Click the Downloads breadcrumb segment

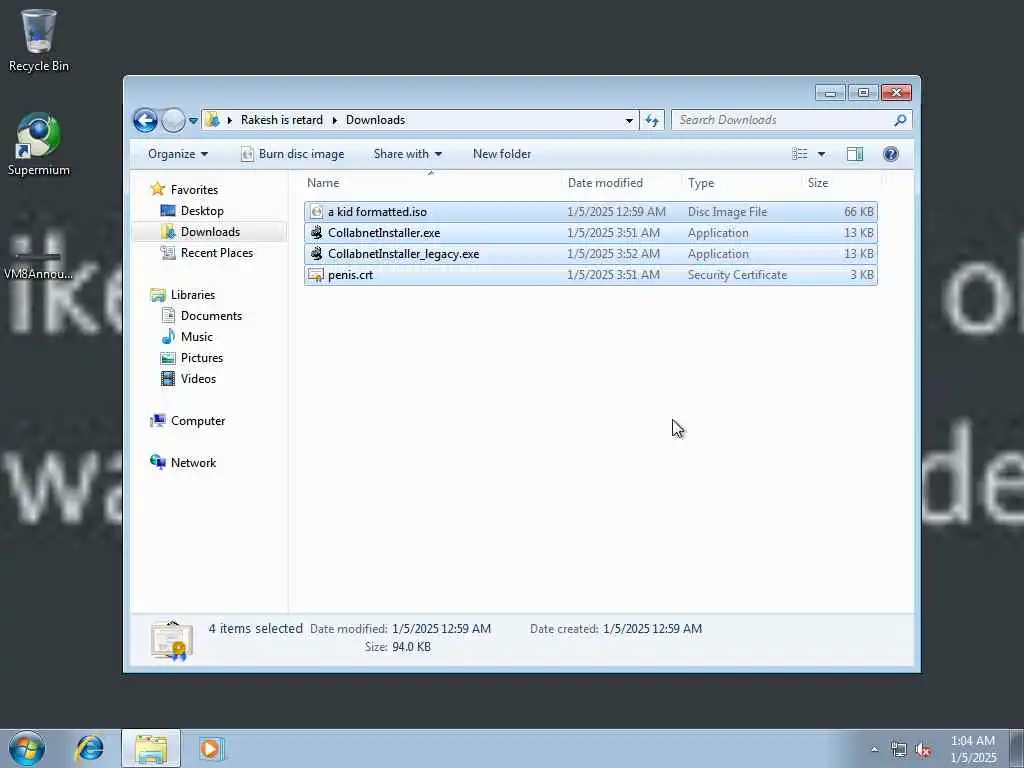tap(376, 120)
